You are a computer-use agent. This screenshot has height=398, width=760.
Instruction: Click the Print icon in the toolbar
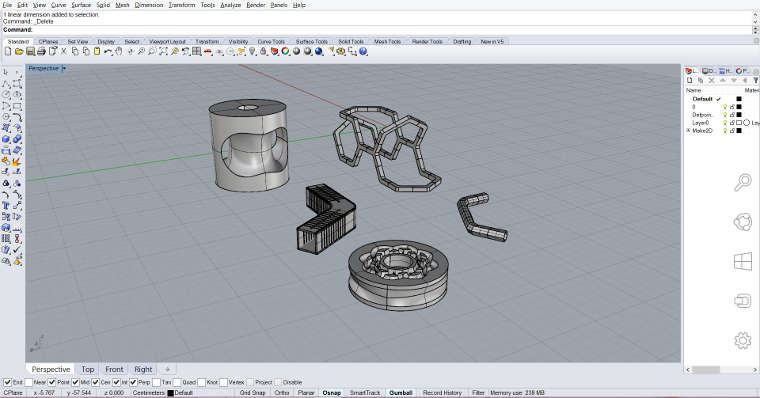click(41, 51)
